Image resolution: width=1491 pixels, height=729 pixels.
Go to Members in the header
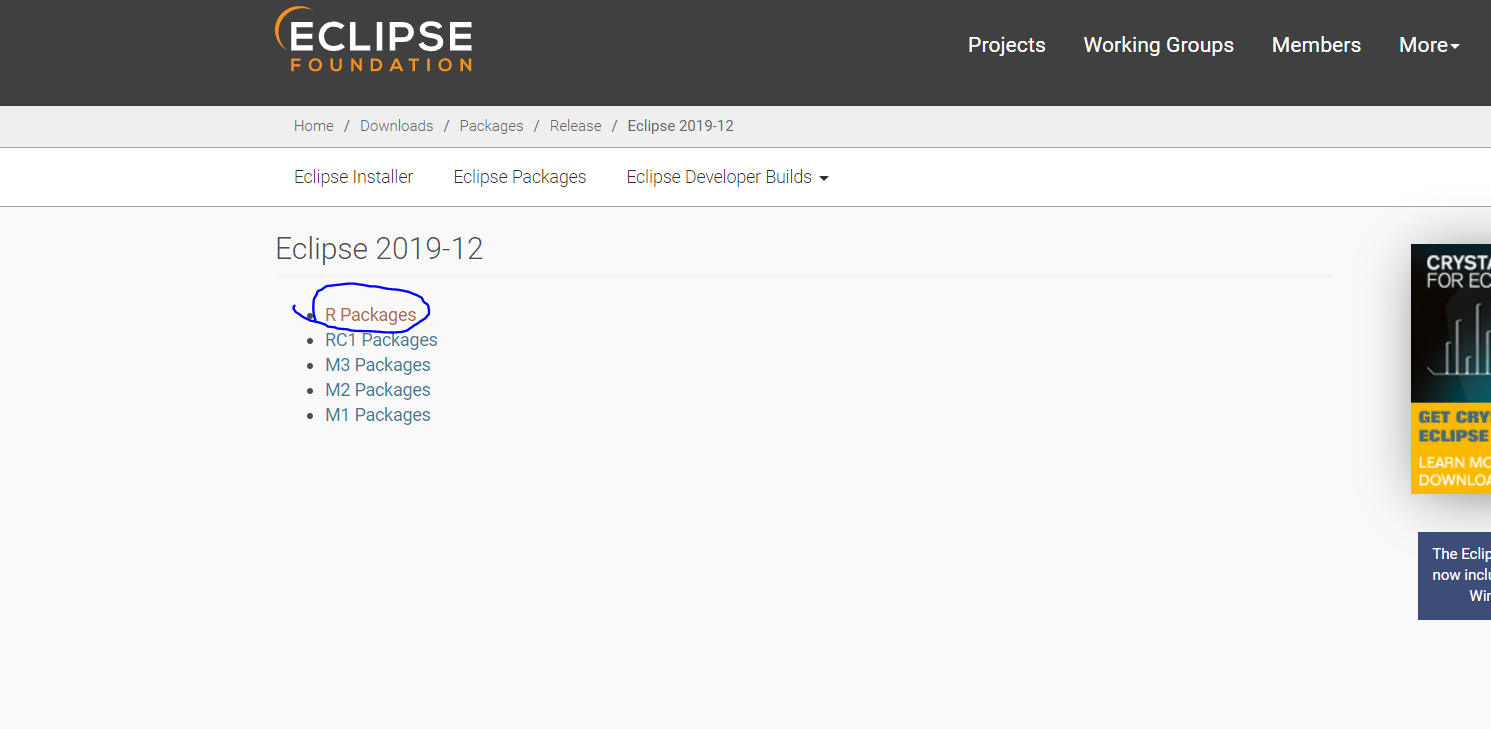point(1316,45)
